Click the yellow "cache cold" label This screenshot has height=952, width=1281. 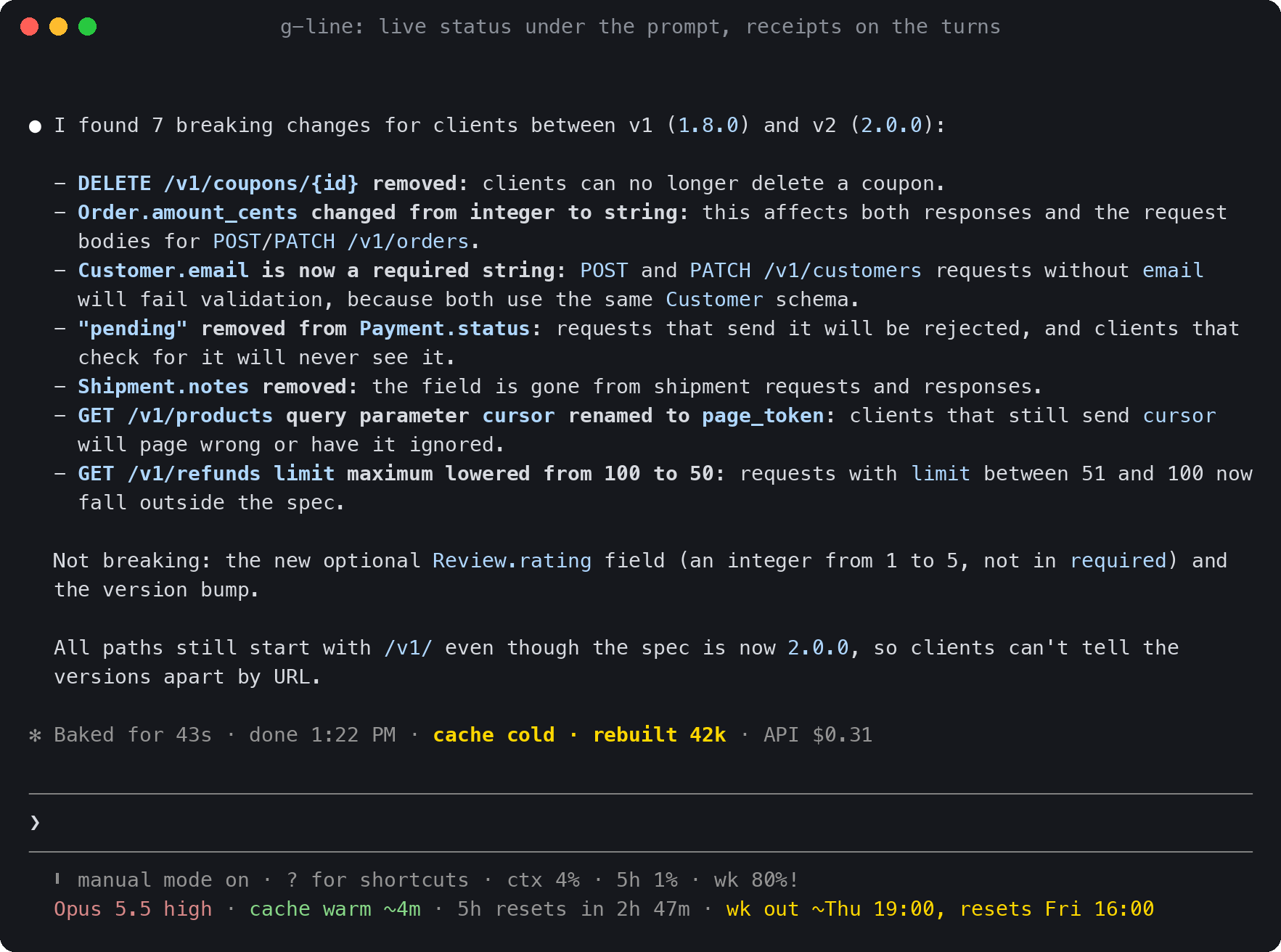pyautogui.click(x=494, y=735)
